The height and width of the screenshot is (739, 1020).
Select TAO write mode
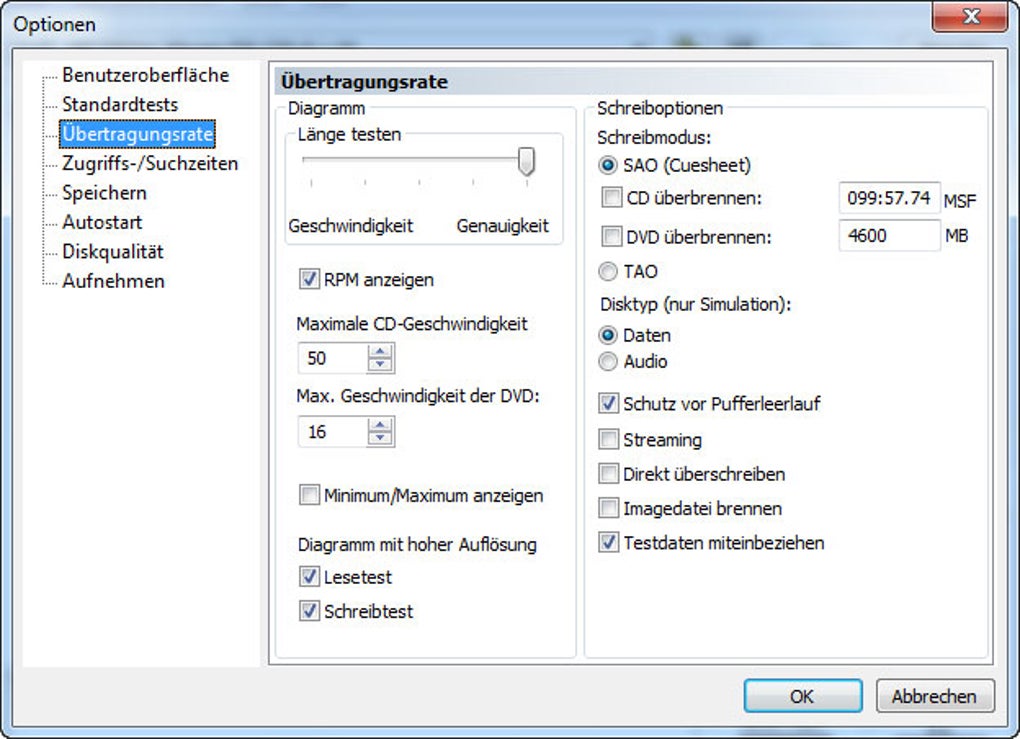pyautogui.click(x=608, y=271)
